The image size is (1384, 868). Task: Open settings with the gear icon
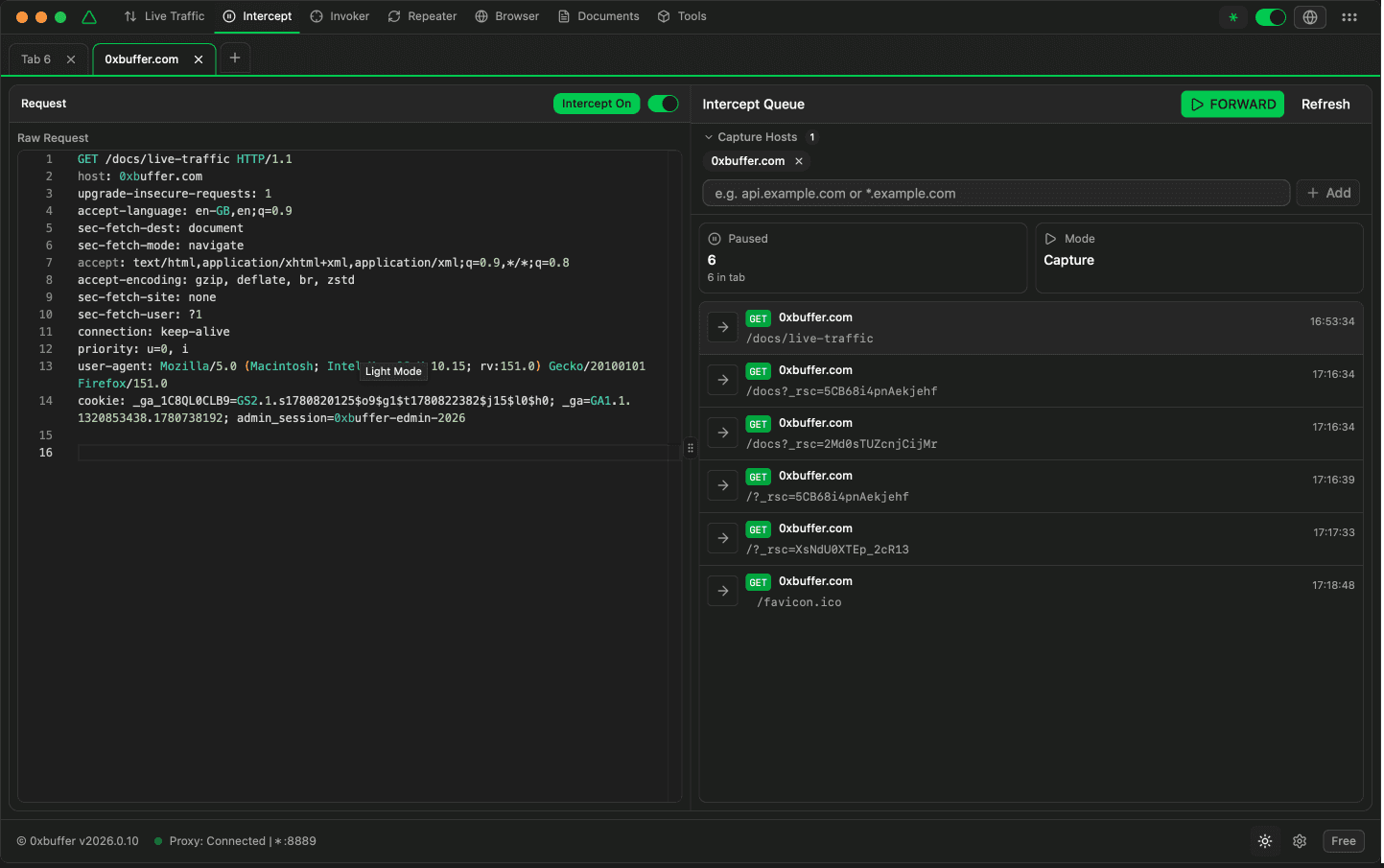(x=1300, y=841)
